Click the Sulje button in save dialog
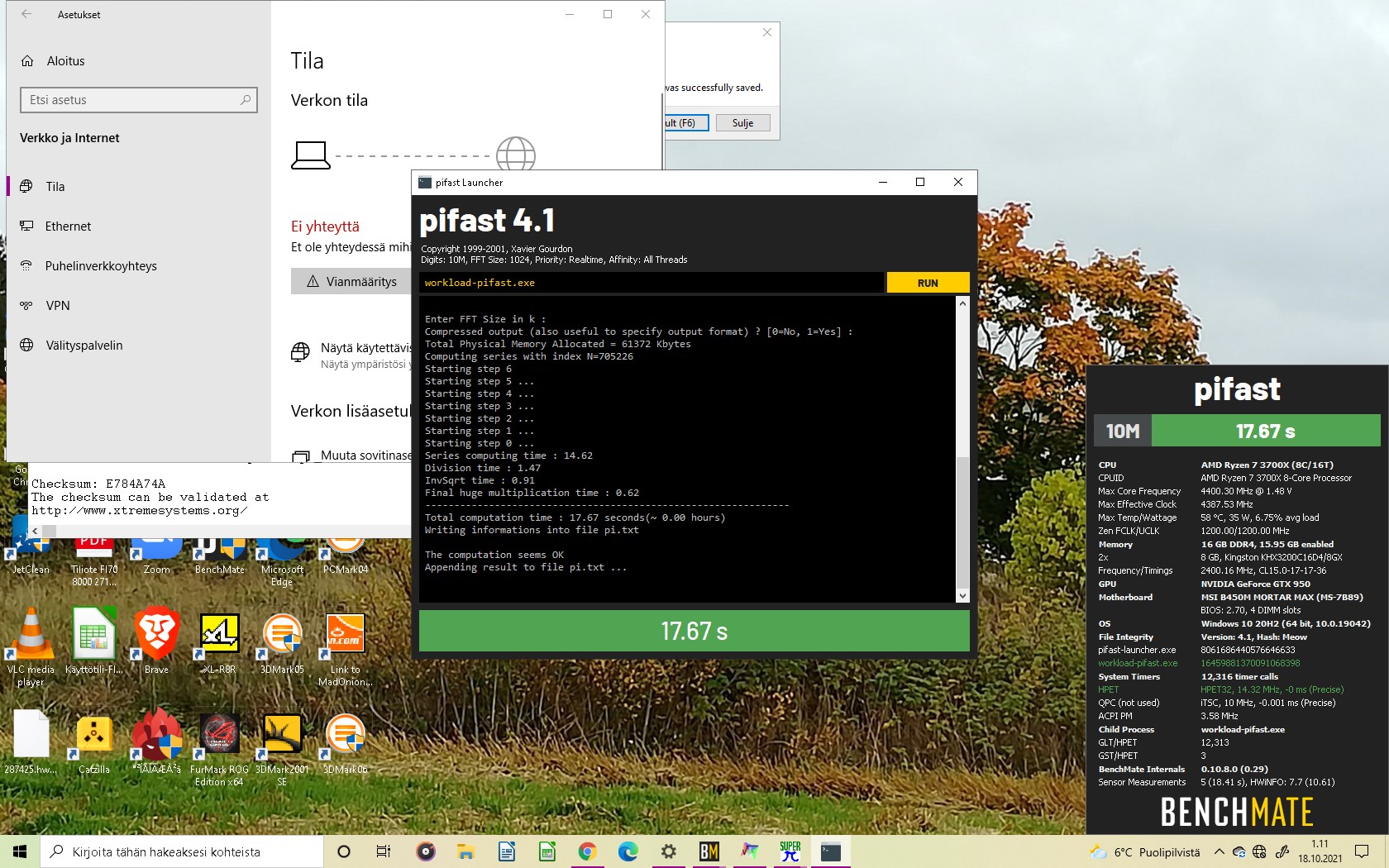The image size is (1389, 868). pyautogui.click(x=742, y=123)
